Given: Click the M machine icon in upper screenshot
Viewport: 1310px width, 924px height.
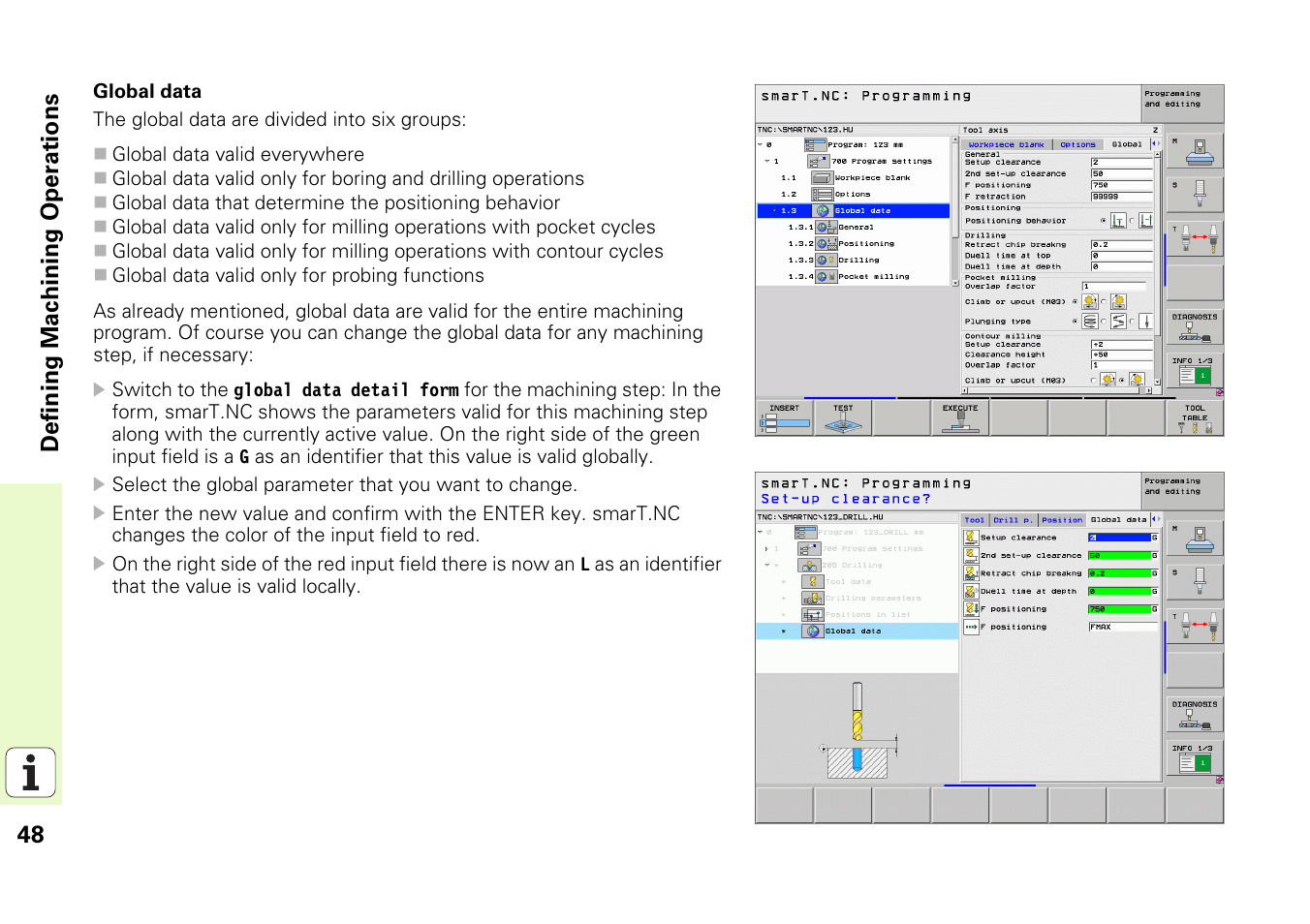Looking at the screenshot, I should tap(1195, 152).
